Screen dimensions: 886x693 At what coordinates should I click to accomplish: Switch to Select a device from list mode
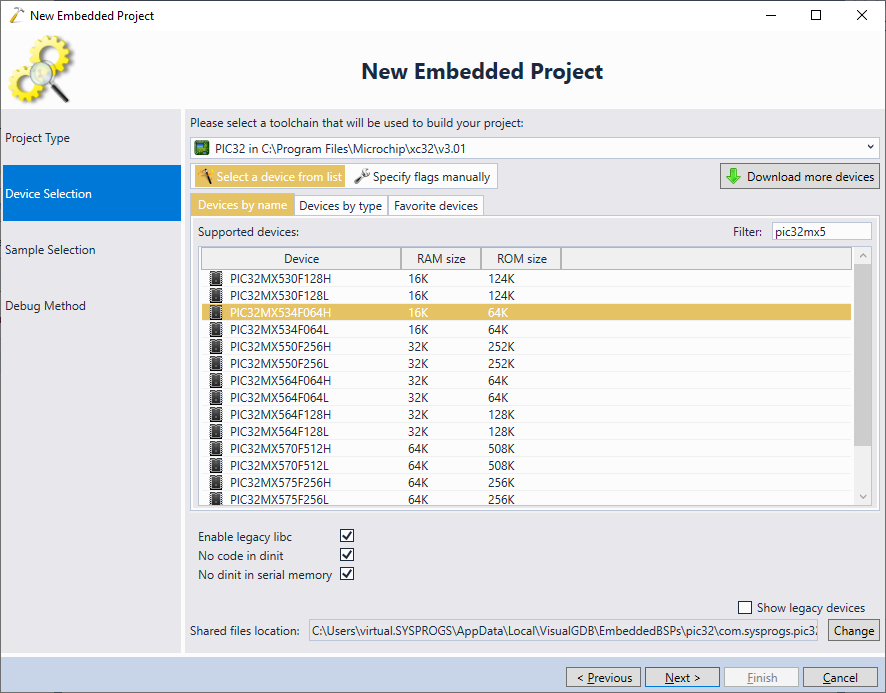(x=270, y=176)
